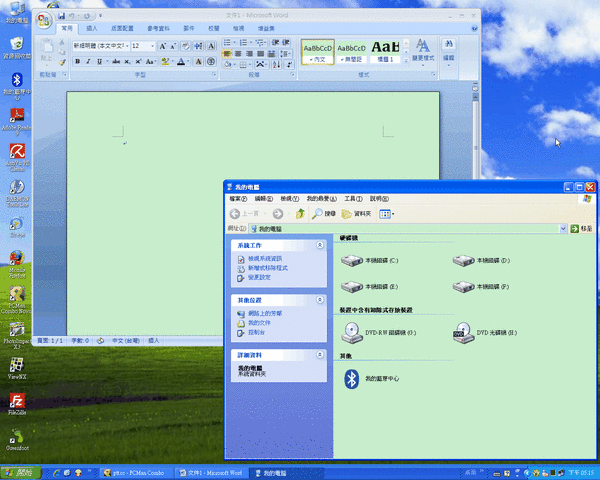Click the Enclose Characters circle icon in Word
Viewport: 600px width, 480px height.
click(x=211, y=62)
